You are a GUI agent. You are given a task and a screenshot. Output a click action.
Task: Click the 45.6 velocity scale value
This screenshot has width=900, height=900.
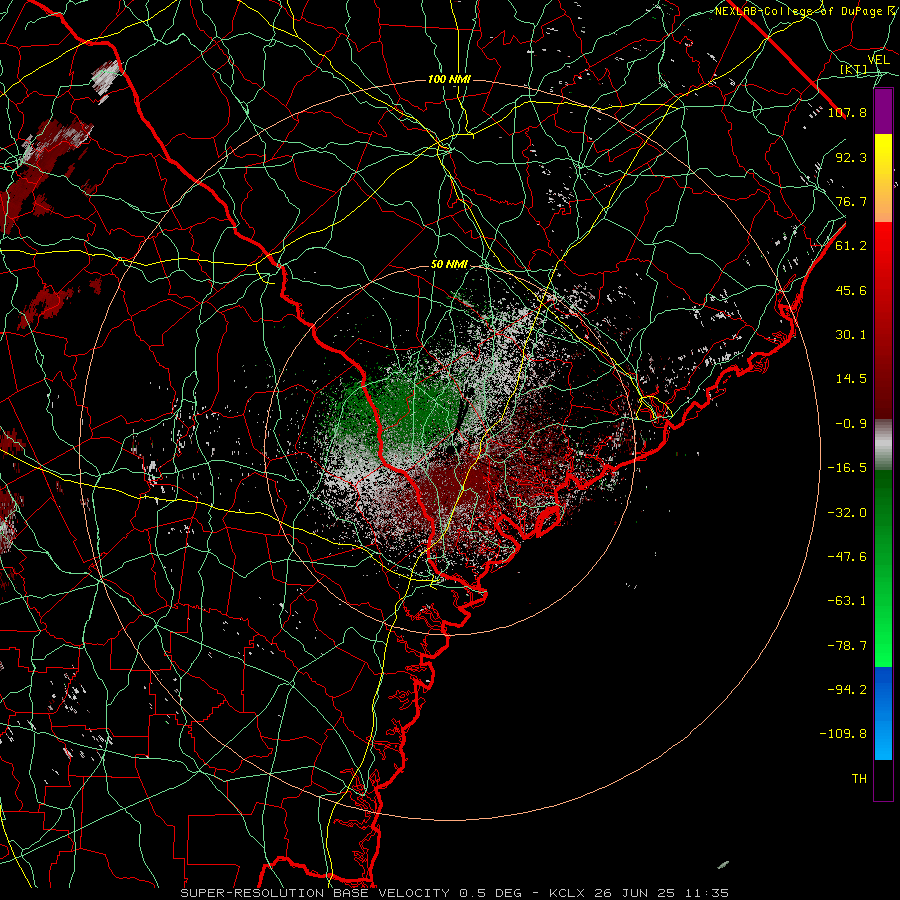click(851, 290)
